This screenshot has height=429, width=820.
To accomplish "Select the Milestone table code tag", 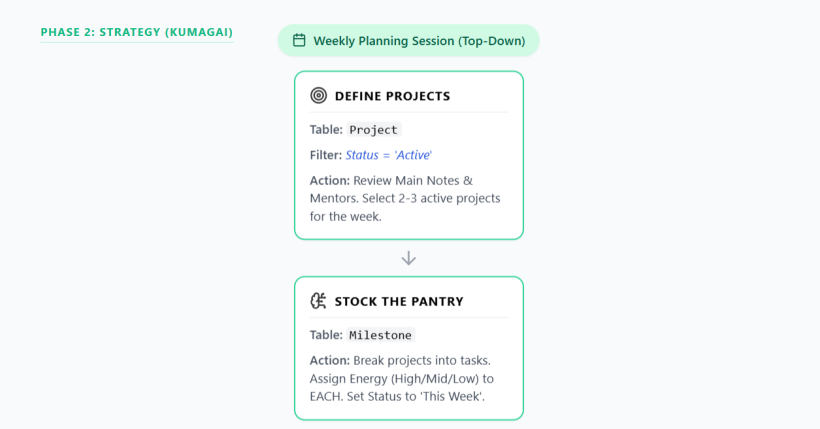I will point(380,335).
